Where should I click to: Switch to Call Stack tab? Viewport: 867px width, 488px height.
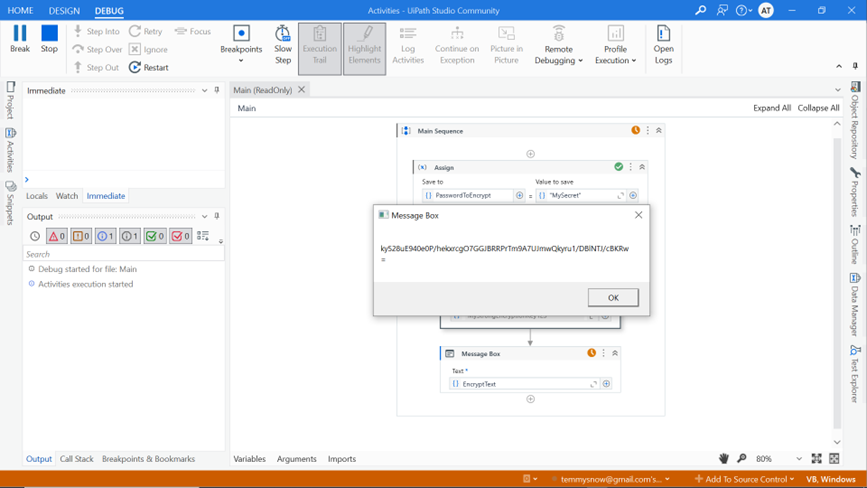point(76,459)
